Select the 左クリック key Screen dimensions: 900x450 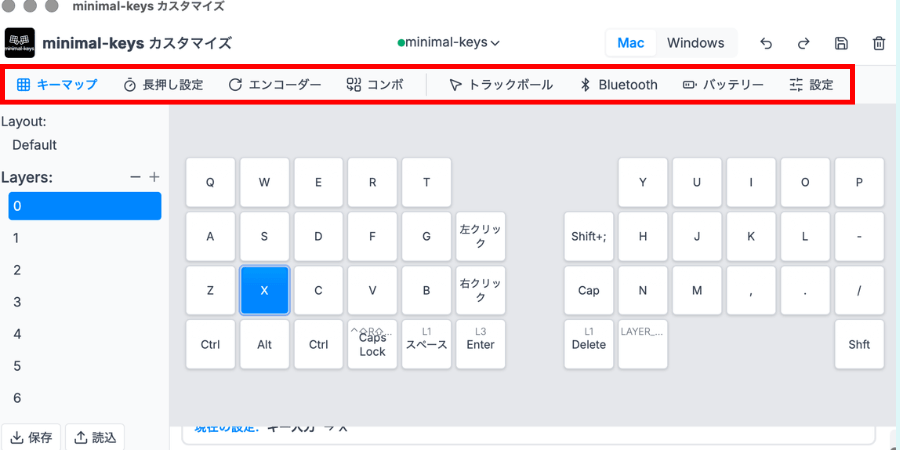click(480, 236)
